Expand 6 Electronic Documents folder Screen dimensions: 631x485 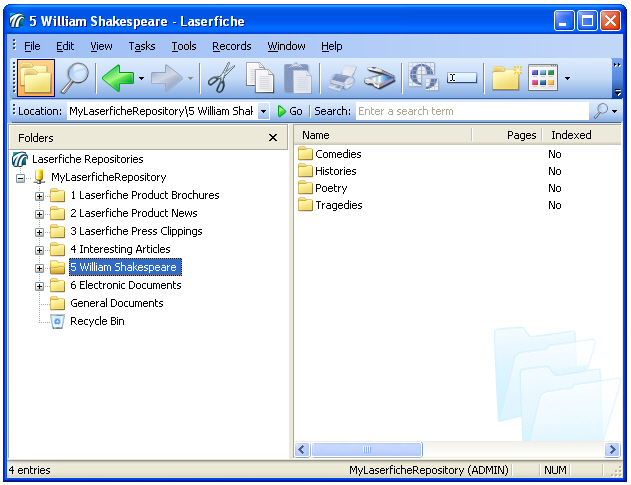click(39, 286)
